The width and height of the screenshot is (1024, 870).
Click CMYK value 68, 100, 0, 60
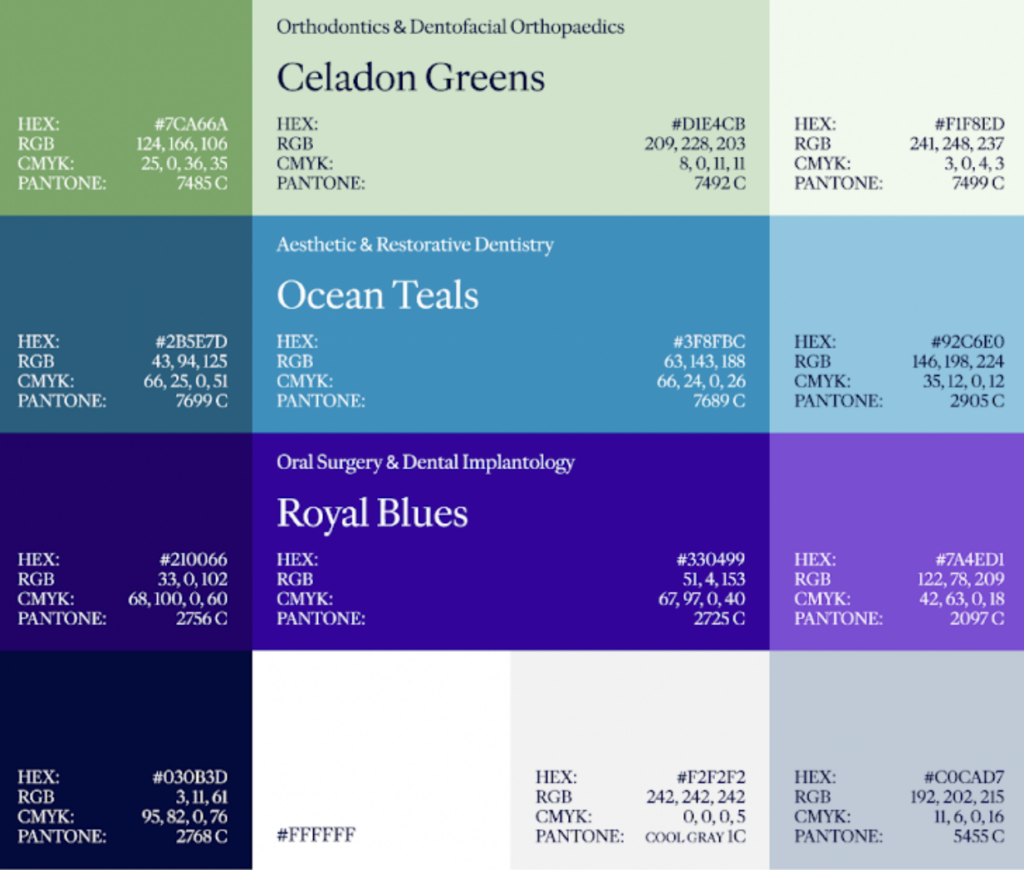(178, 599)
